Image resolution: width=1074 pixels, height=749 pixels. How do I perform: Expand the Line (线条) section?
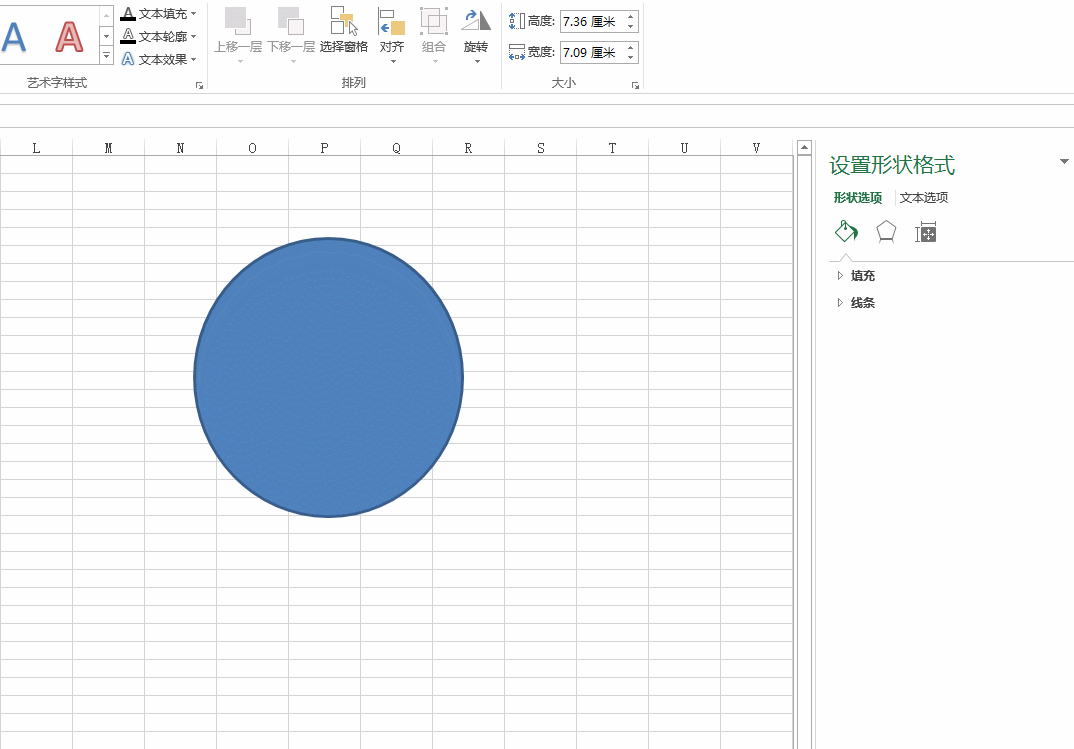(x=862, y=303)
